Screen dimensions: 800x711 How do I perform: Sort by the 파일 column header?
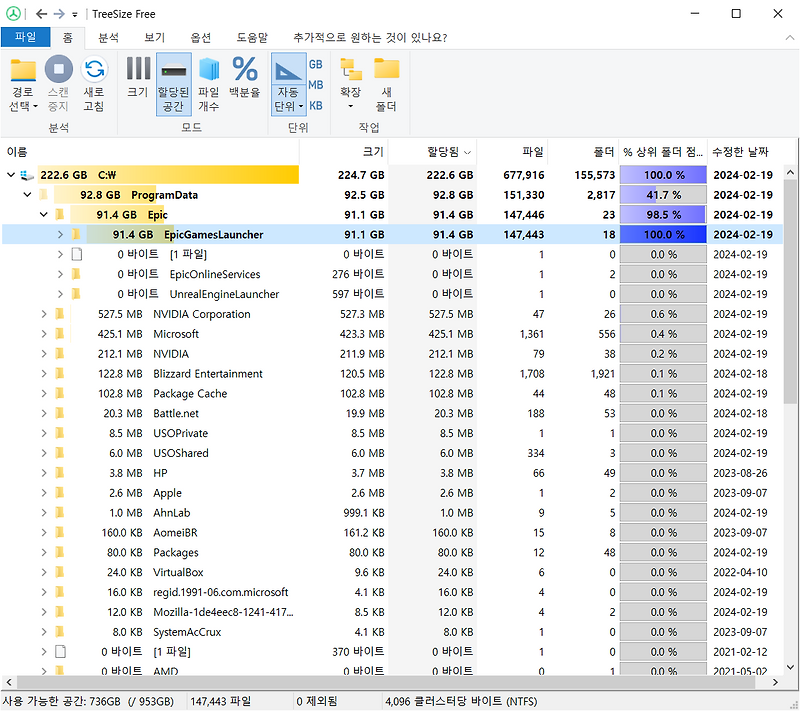tap(512, 152)
